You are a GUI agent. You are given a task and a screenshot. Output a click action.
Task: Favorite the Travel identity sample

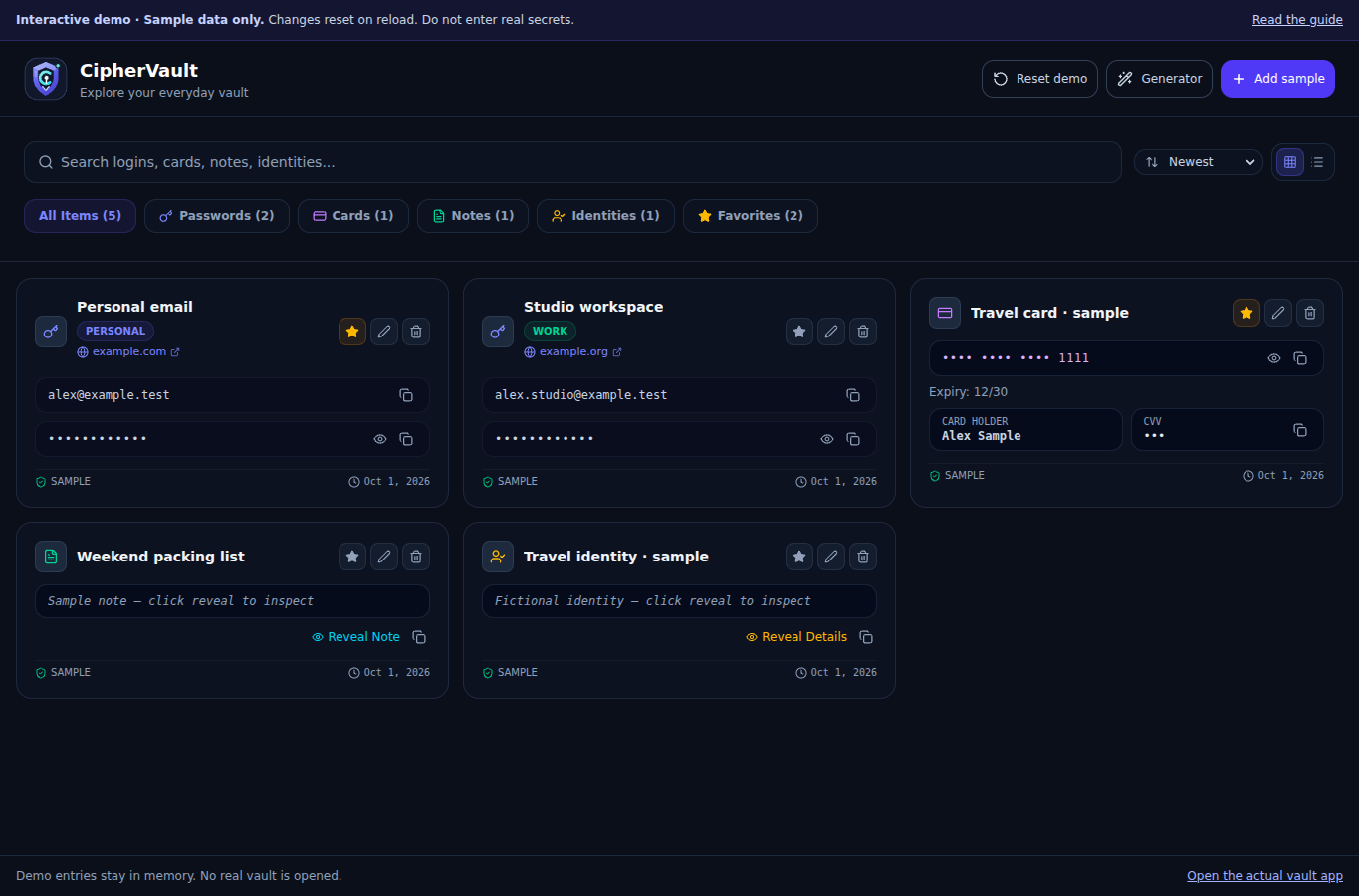(x=799, y=557)
